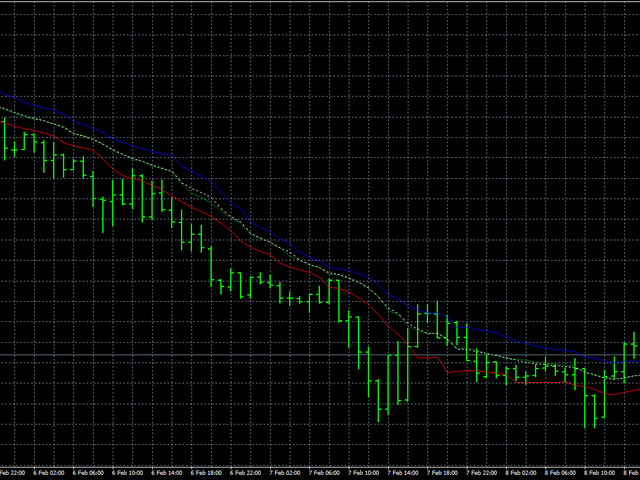Select the '6 Feb 18:00' time label
640x480 pixels.
pos(206,473)
